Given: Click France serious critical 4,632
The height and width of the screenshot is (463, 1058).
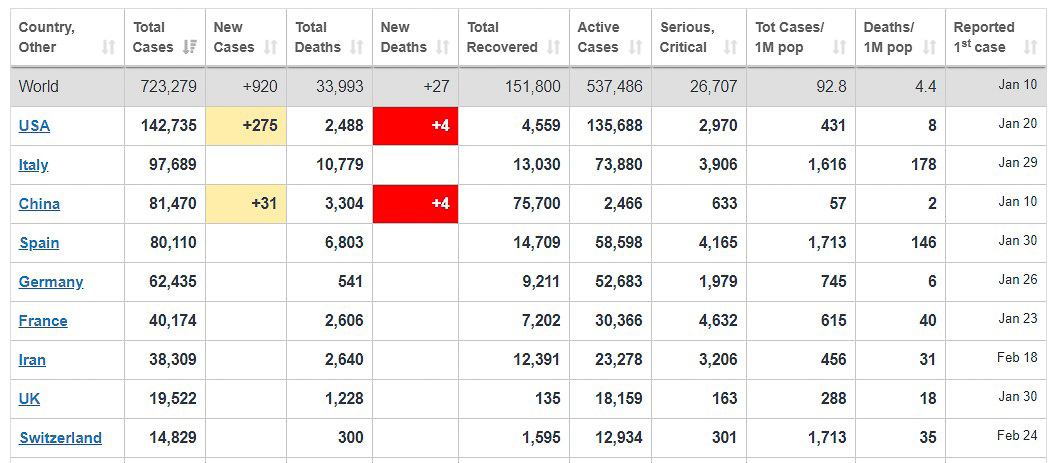Looking at the screenshot, I should (717, 321).
